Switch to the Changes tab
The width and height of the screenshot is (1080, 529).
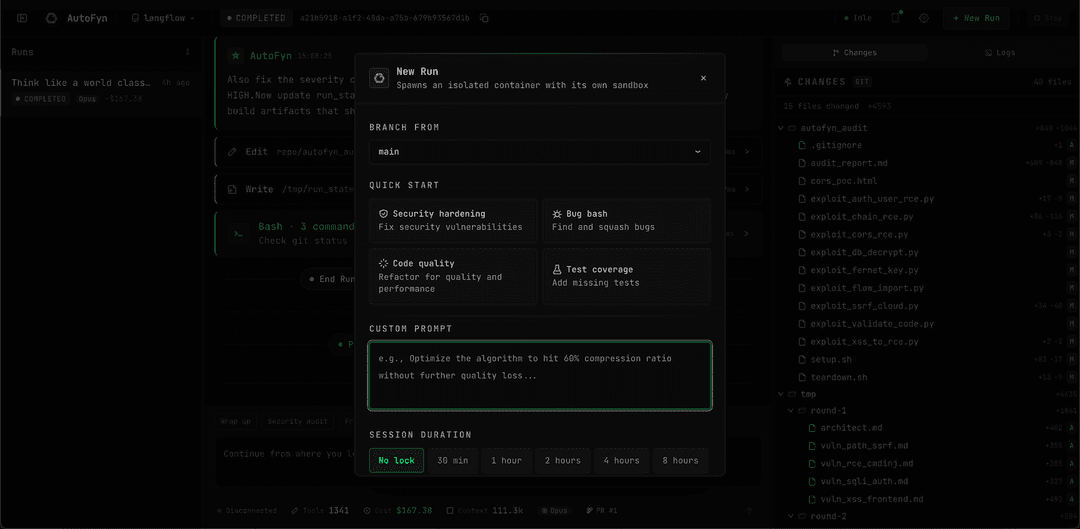point(855,52)
